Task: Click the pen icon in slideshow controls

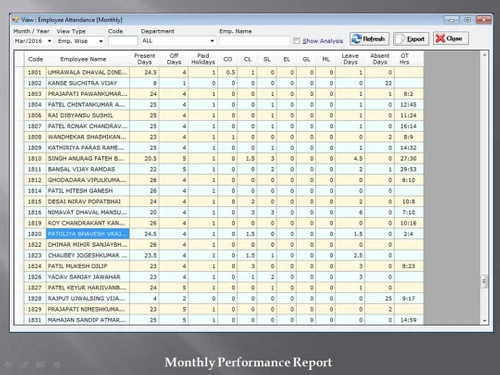Action: tap(24, 365)
